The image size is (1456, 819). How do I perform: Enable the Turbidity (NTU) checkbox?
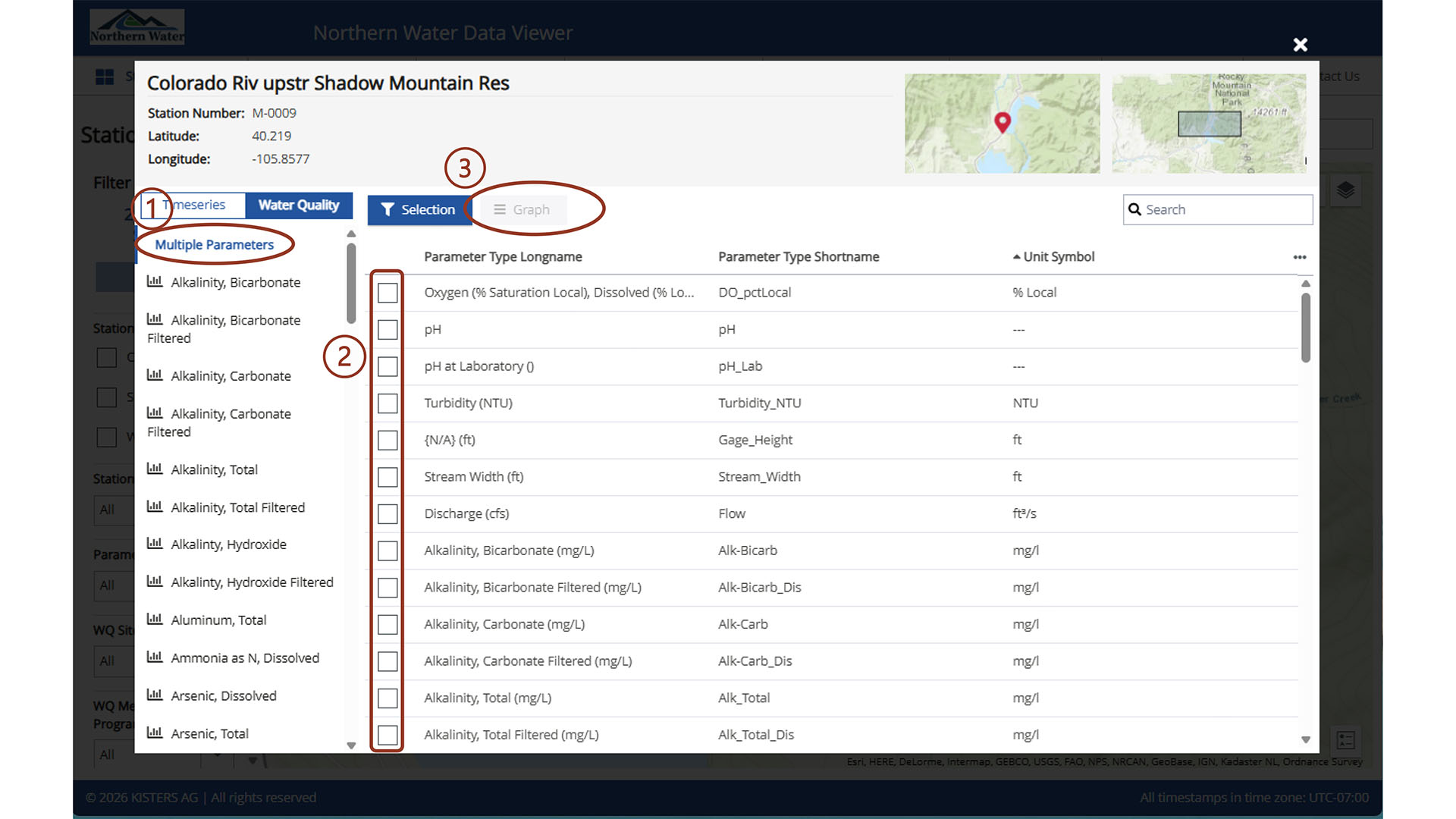pos(388,403)
